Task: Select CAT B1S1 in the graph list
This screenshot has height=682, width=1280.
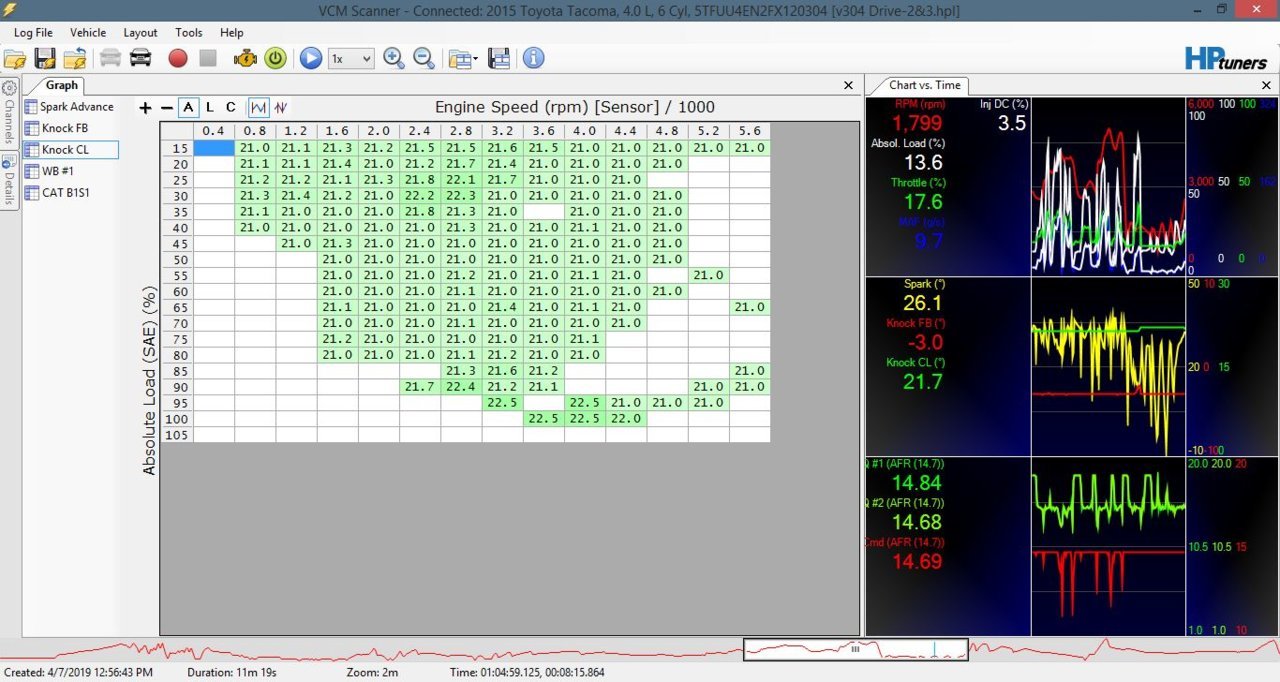Action: pyautogui.click(x=57, y=193)
